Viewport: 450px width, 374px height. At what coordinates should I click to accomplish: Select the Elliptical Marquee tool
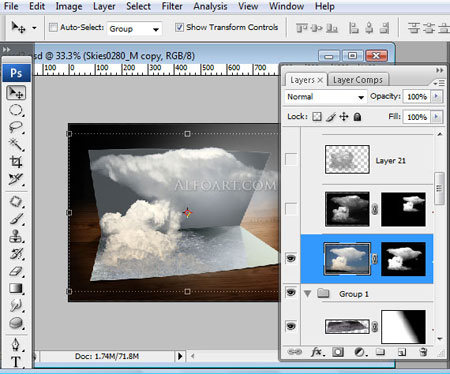point(16,110)
